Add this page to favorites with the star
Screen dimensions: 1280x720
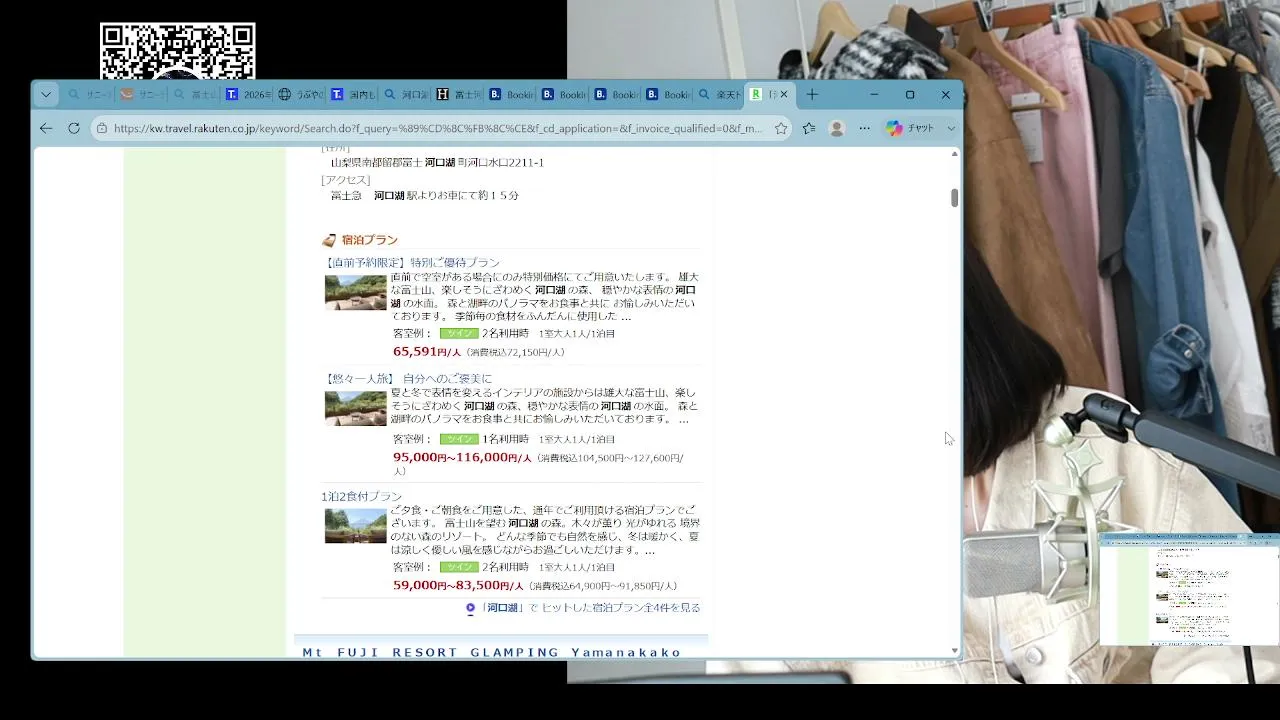[781, 128]
